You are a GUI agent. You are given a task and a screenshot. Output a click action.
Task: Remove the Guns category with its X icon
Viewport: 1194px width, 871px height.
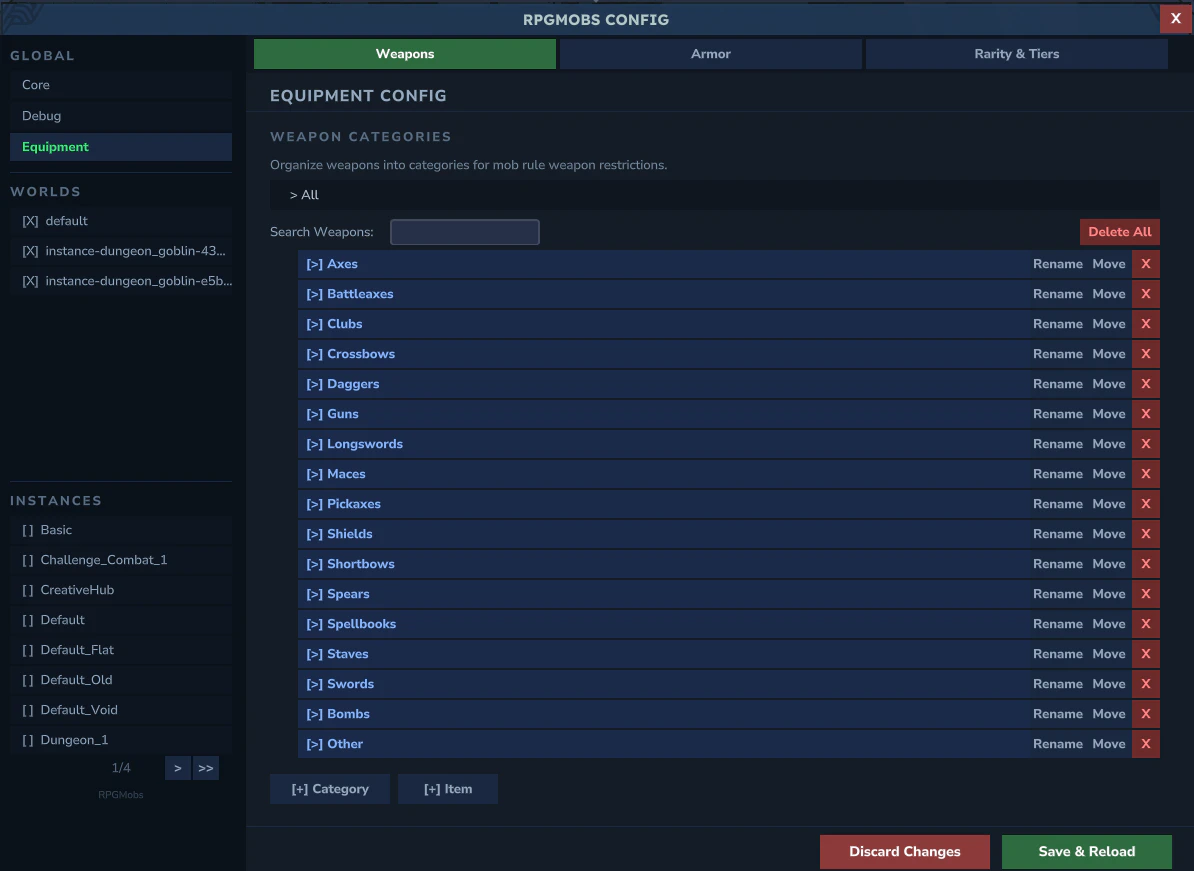click(1145, 413)
